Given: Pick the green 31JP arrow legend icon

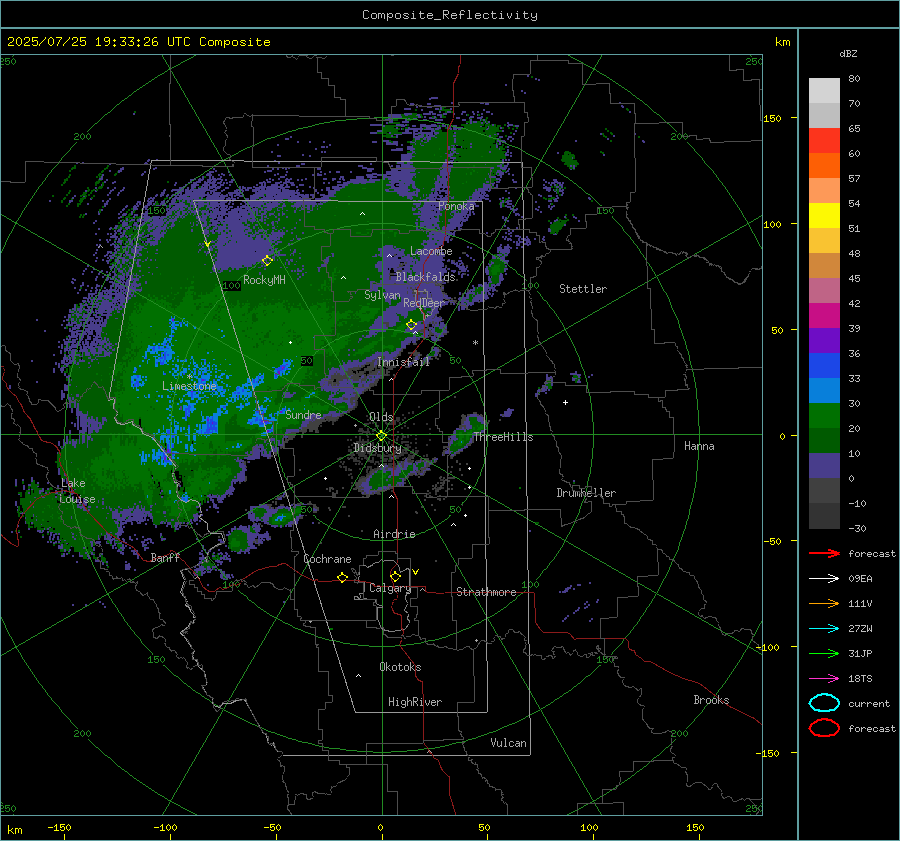Looking at the screenshot, I should click(824, 653).
